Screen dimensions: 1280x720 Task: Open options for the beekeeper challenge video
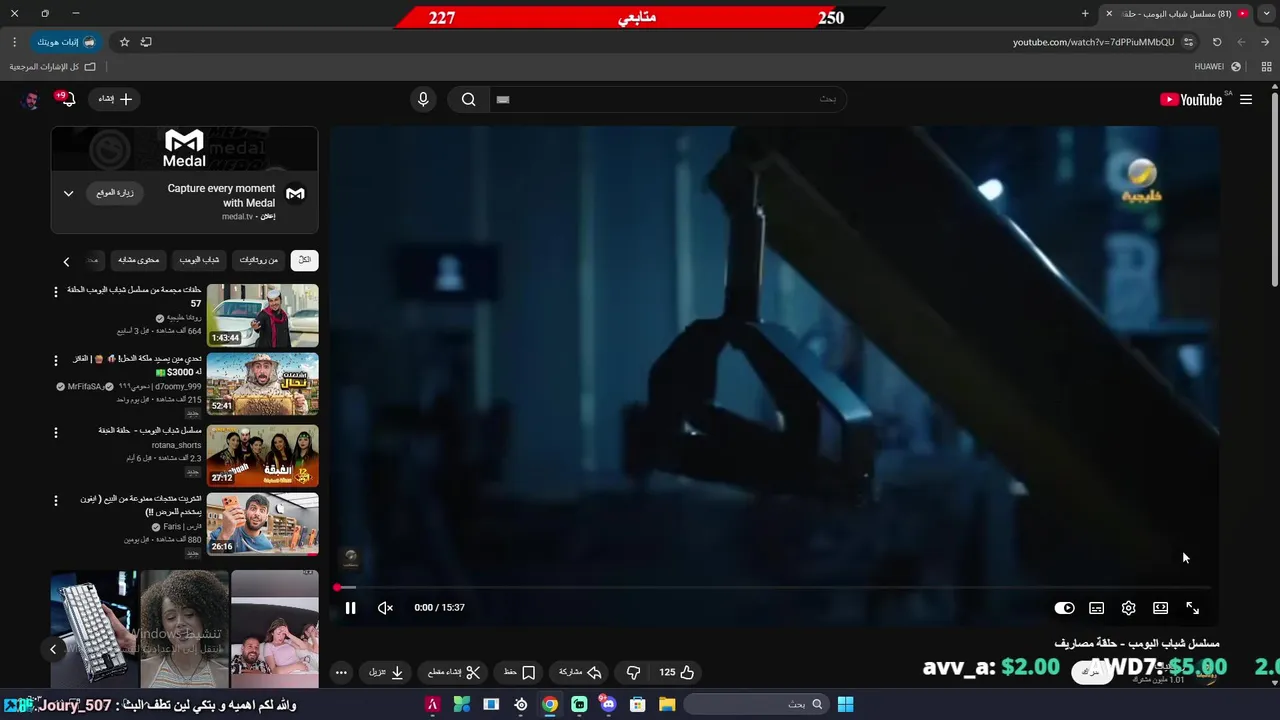[56, 361]
